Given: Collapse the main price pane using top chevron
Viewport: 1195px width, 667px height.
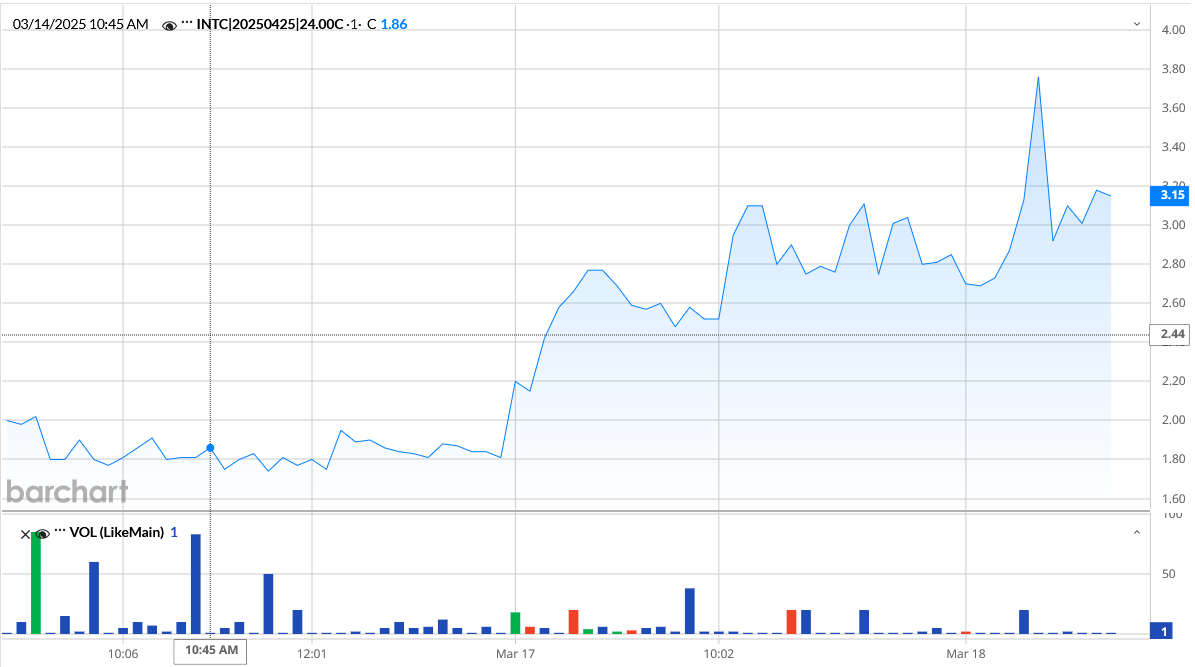Looking at the screenshot, I should pyautogui.click(x=1136, y=23).
